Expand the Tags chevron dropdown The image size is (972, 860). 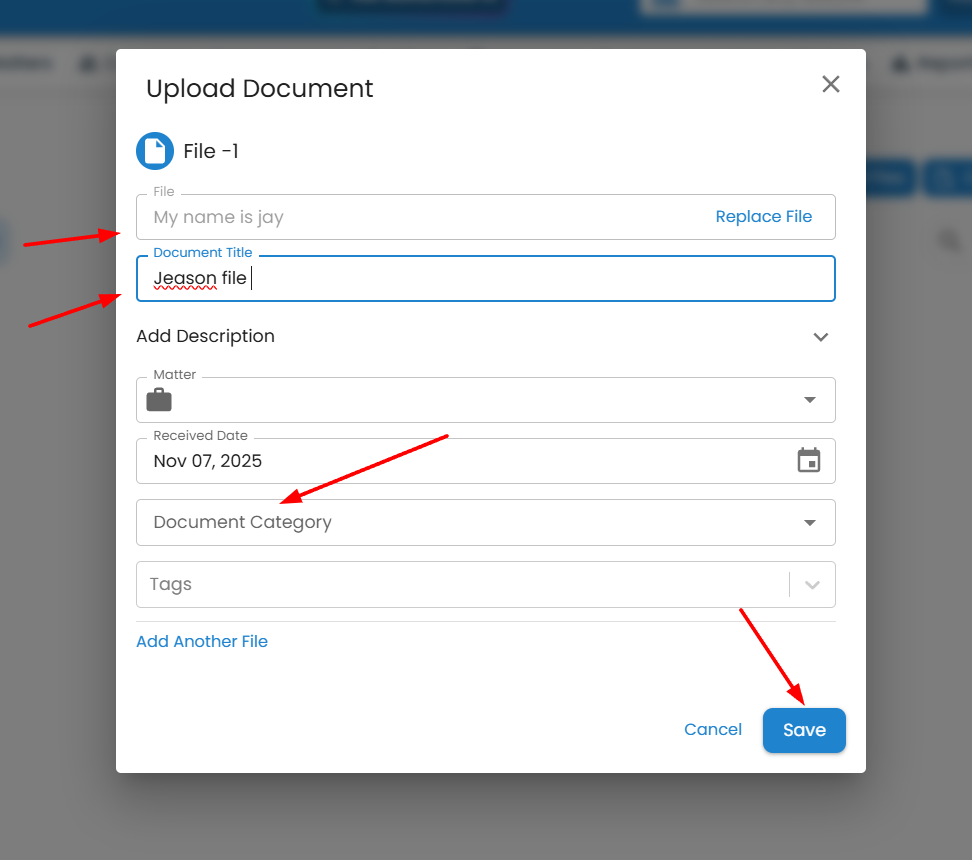(812, 585)
